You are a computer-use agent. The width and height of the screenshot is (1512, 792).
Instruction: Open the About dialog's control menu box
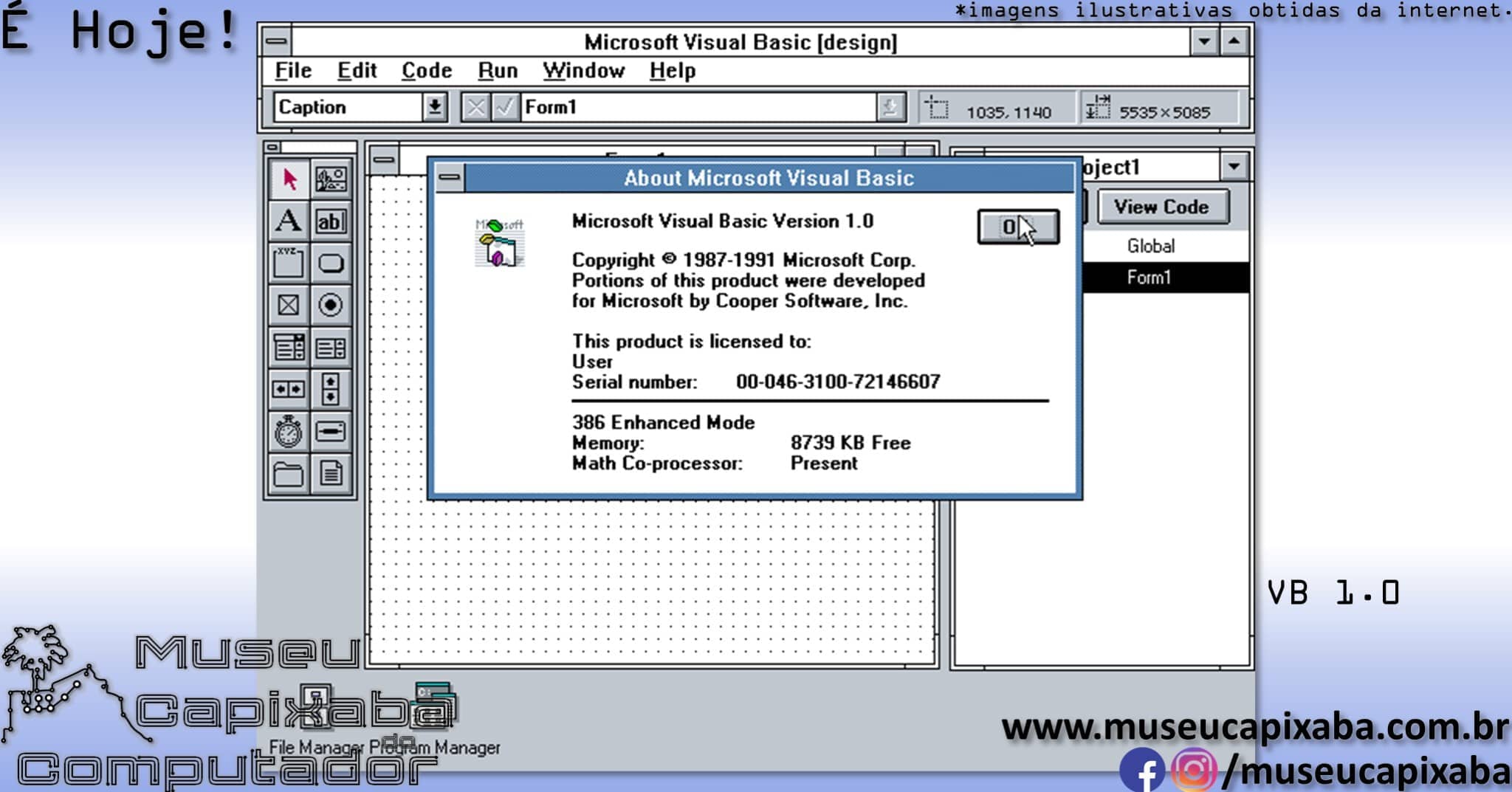tap(450, 177)
